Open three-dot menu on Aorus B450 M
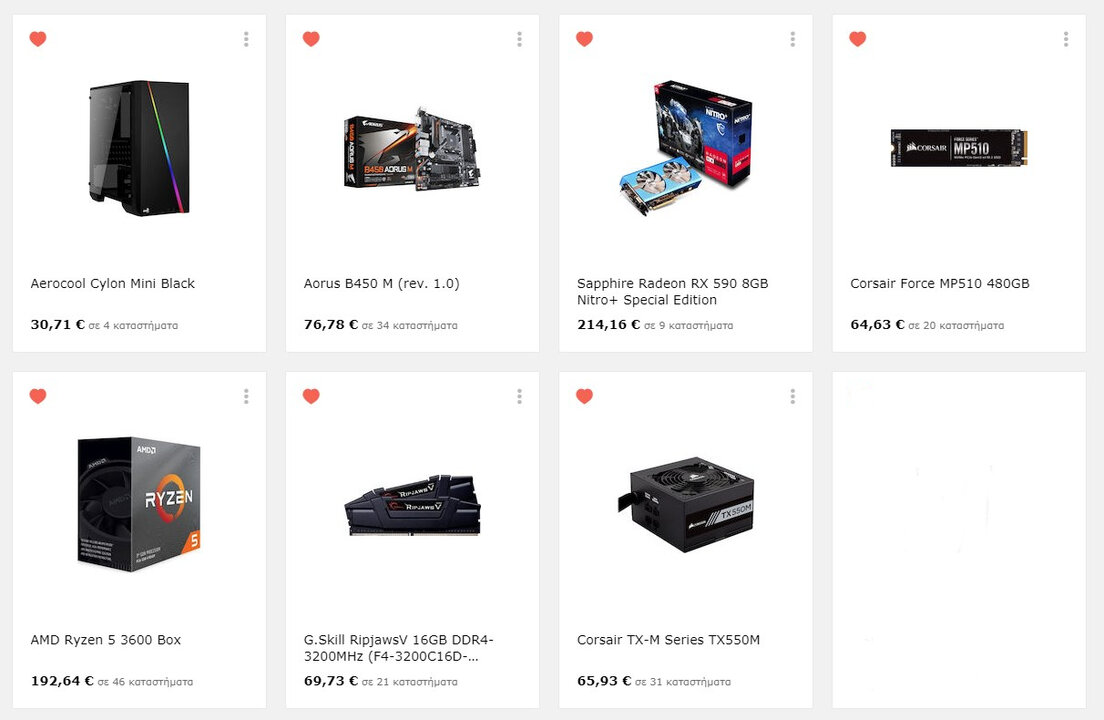Image resolution: width=1104 pixels, height=720 pixels. click(x=520, y=39)
